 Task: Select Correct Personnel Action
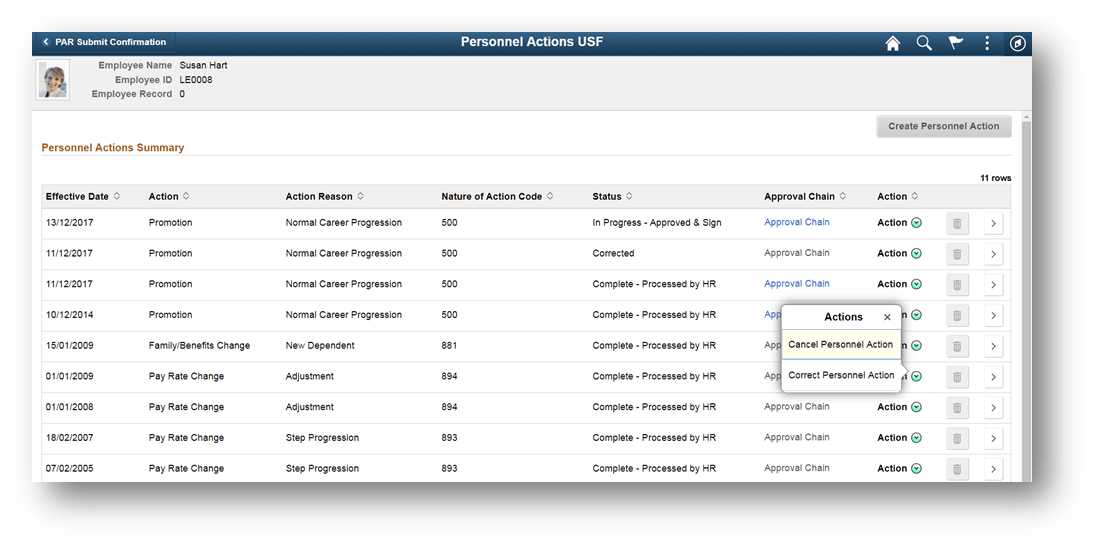pos(840,376)
